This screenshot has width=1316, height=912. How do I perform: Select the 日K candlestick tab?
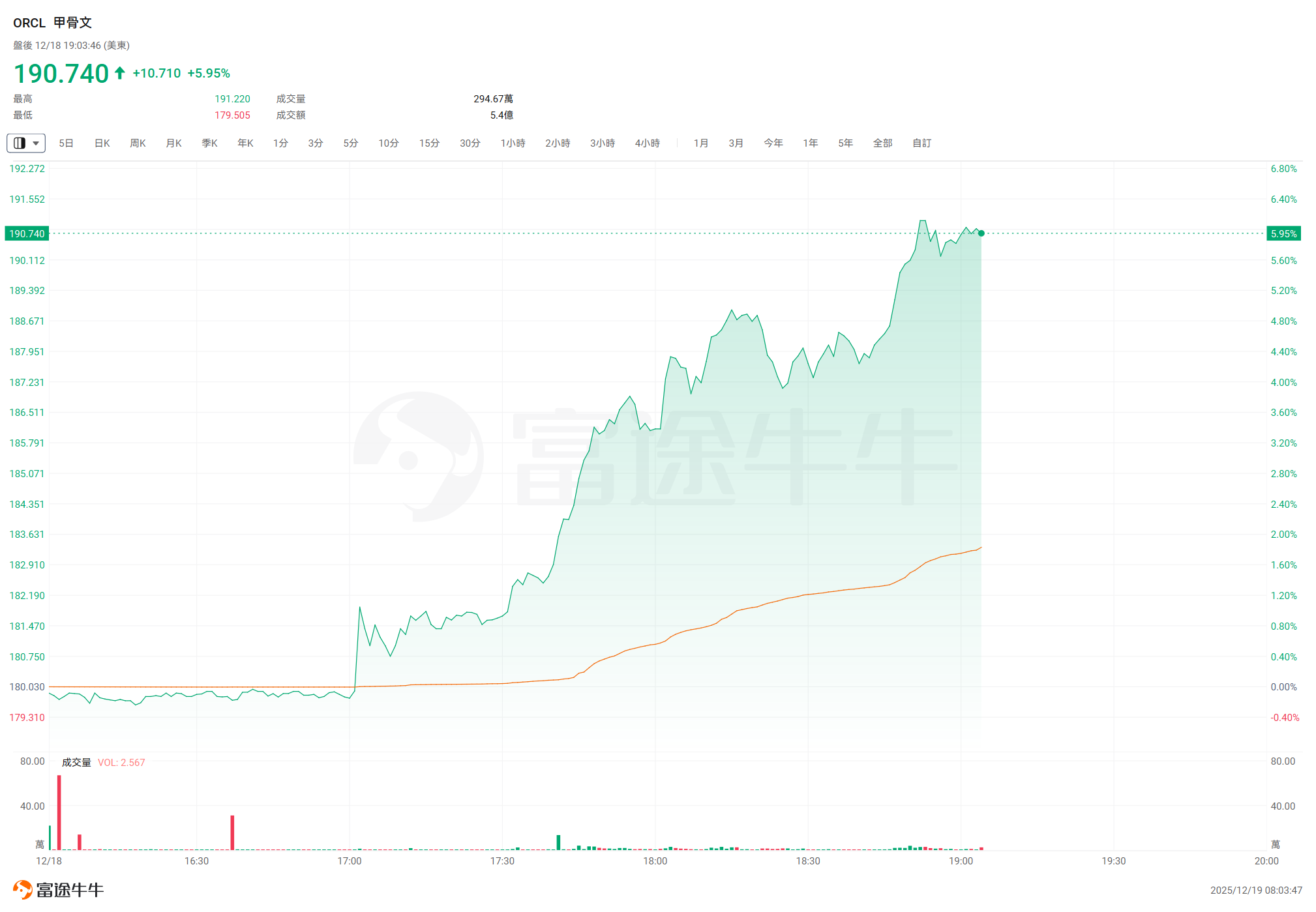(x=102, y=143)
